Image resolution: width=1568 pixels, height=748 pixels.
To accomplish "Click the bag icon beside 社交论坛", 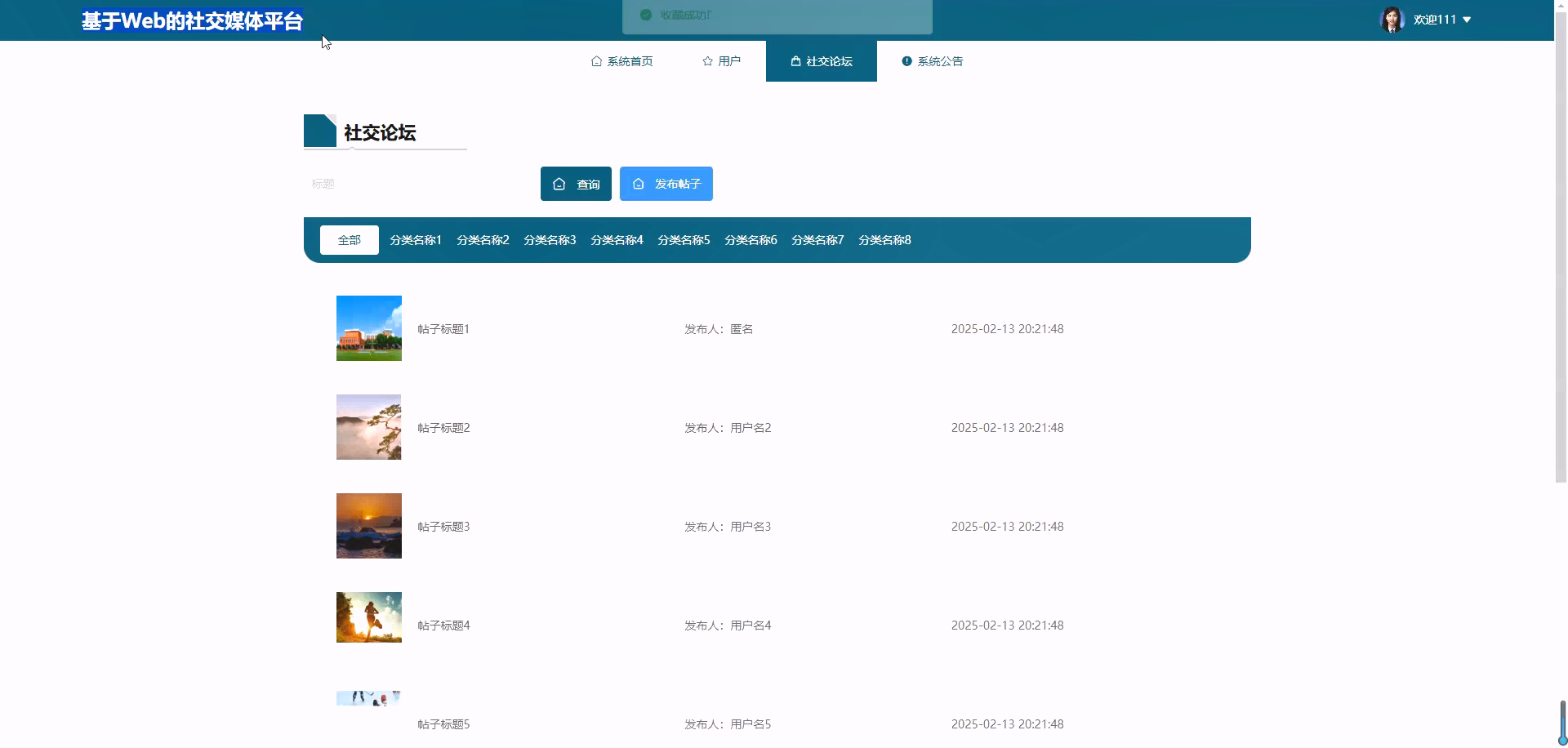I will [795, 61].
